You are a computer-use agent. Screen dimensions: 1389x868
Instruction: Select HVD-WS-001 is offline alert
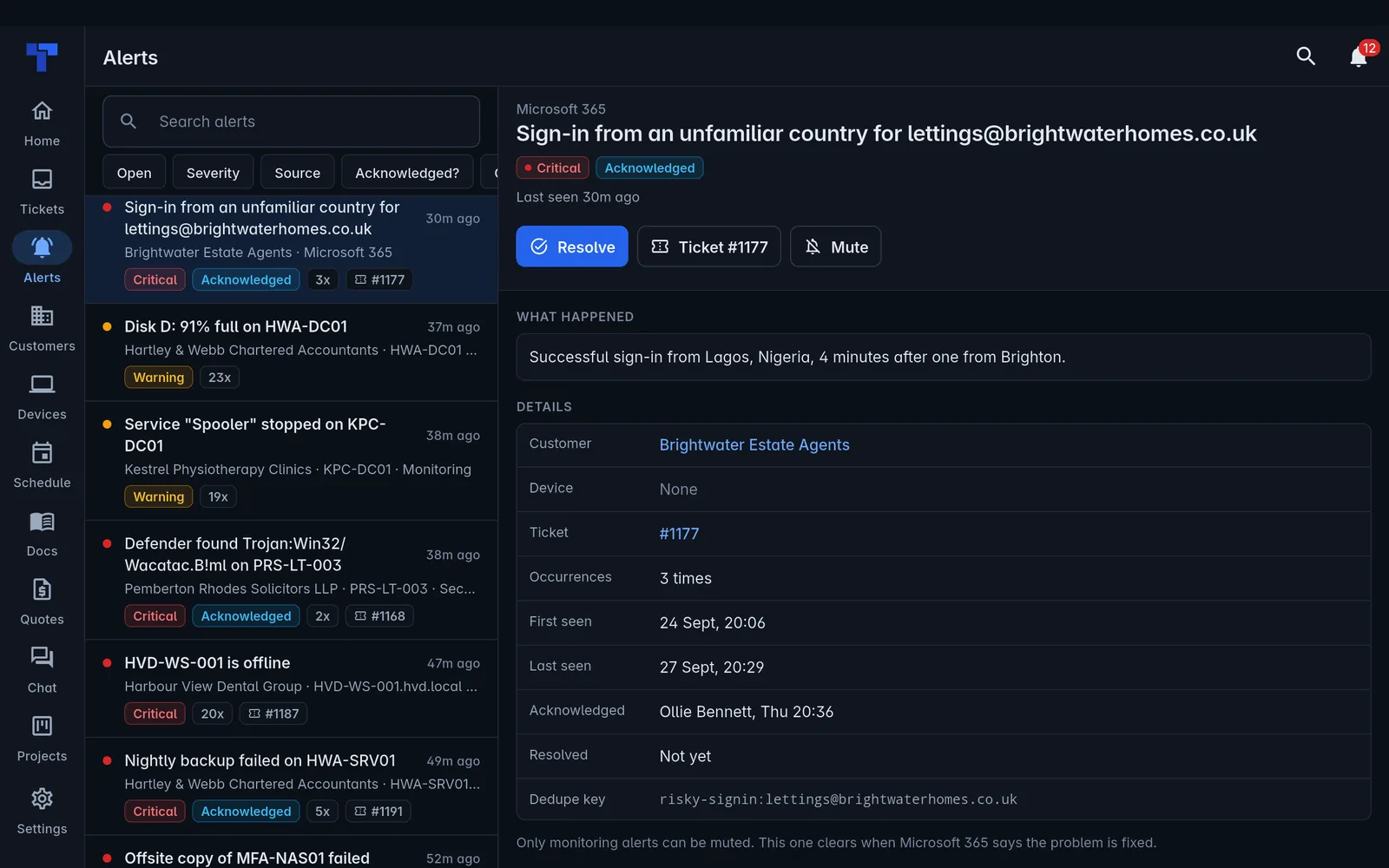[292, 688]
